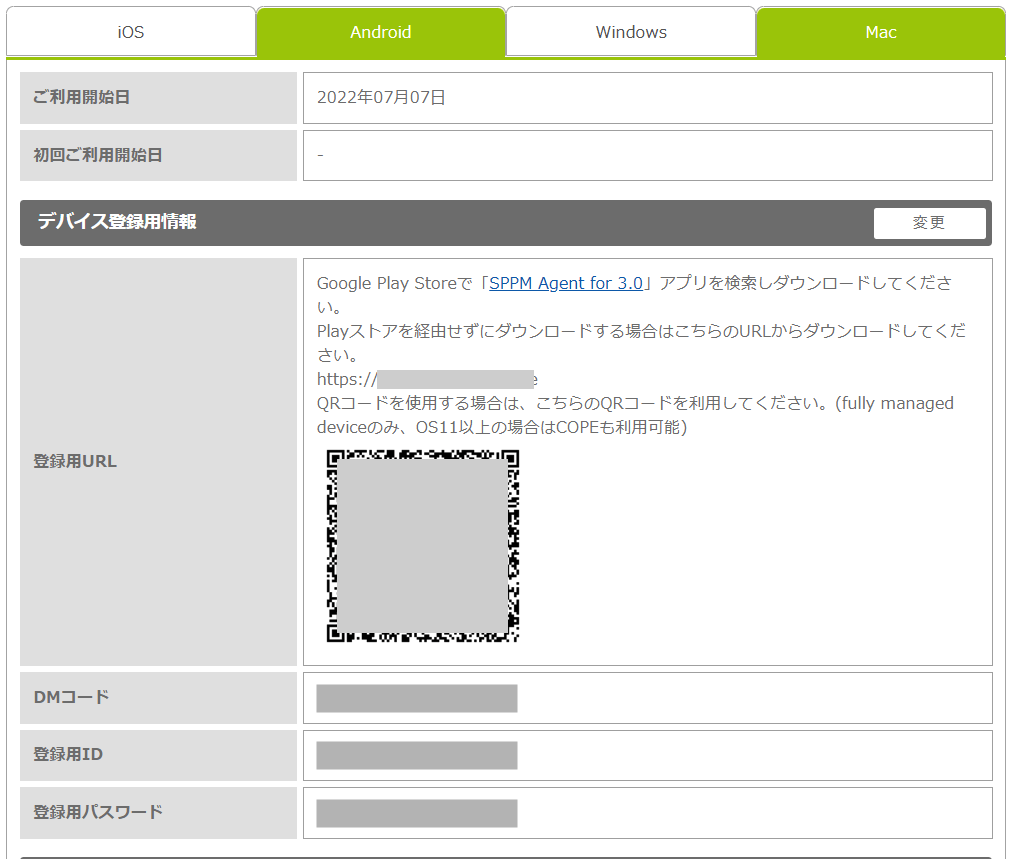The width and height of the screenshot is (1011, 859).
Task: Click the masked DMコード value
Action: (x=417, y=698)
